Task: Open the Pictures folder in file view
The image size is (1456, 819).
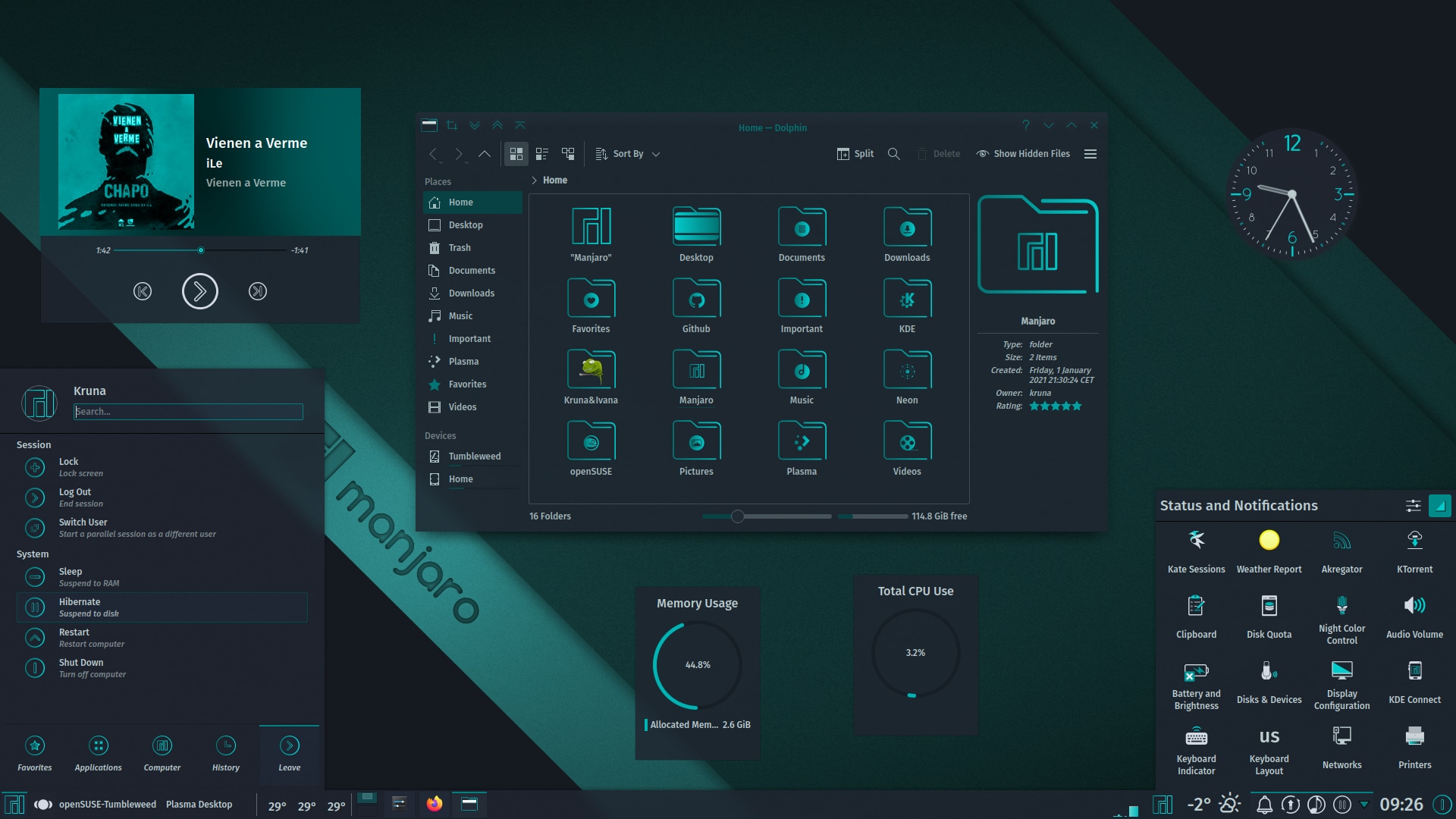Action: [696, 449]
